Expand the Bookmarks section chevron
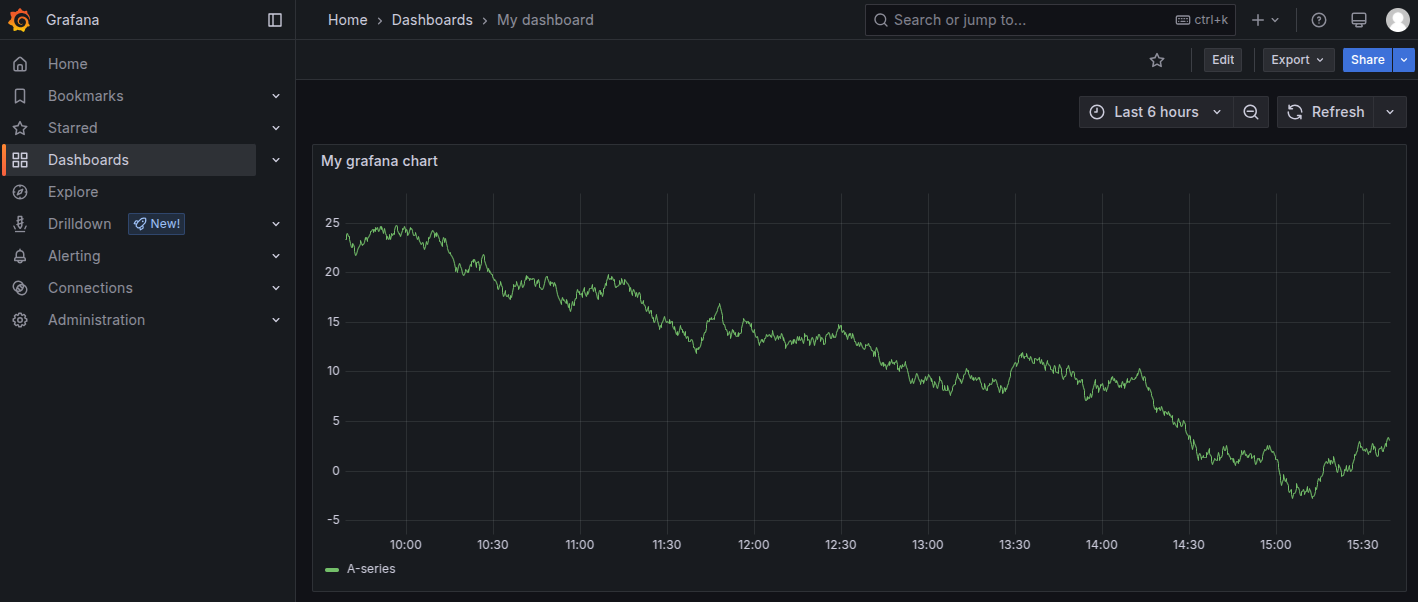Viewport: 1418px width, 602px height. click(276, 96)
